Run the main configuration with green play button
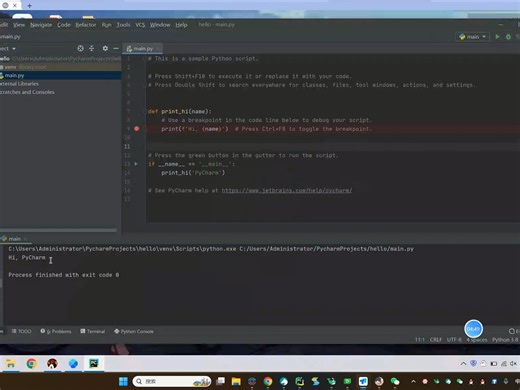520x390 pixels. point(497,37)
